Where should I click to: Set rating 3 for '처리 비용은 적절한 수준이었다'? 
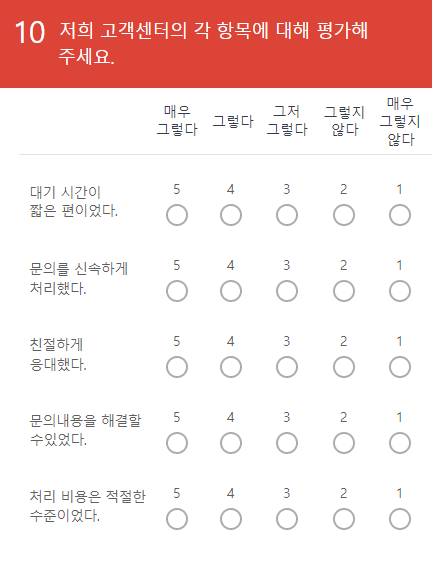tap(287, 519)
